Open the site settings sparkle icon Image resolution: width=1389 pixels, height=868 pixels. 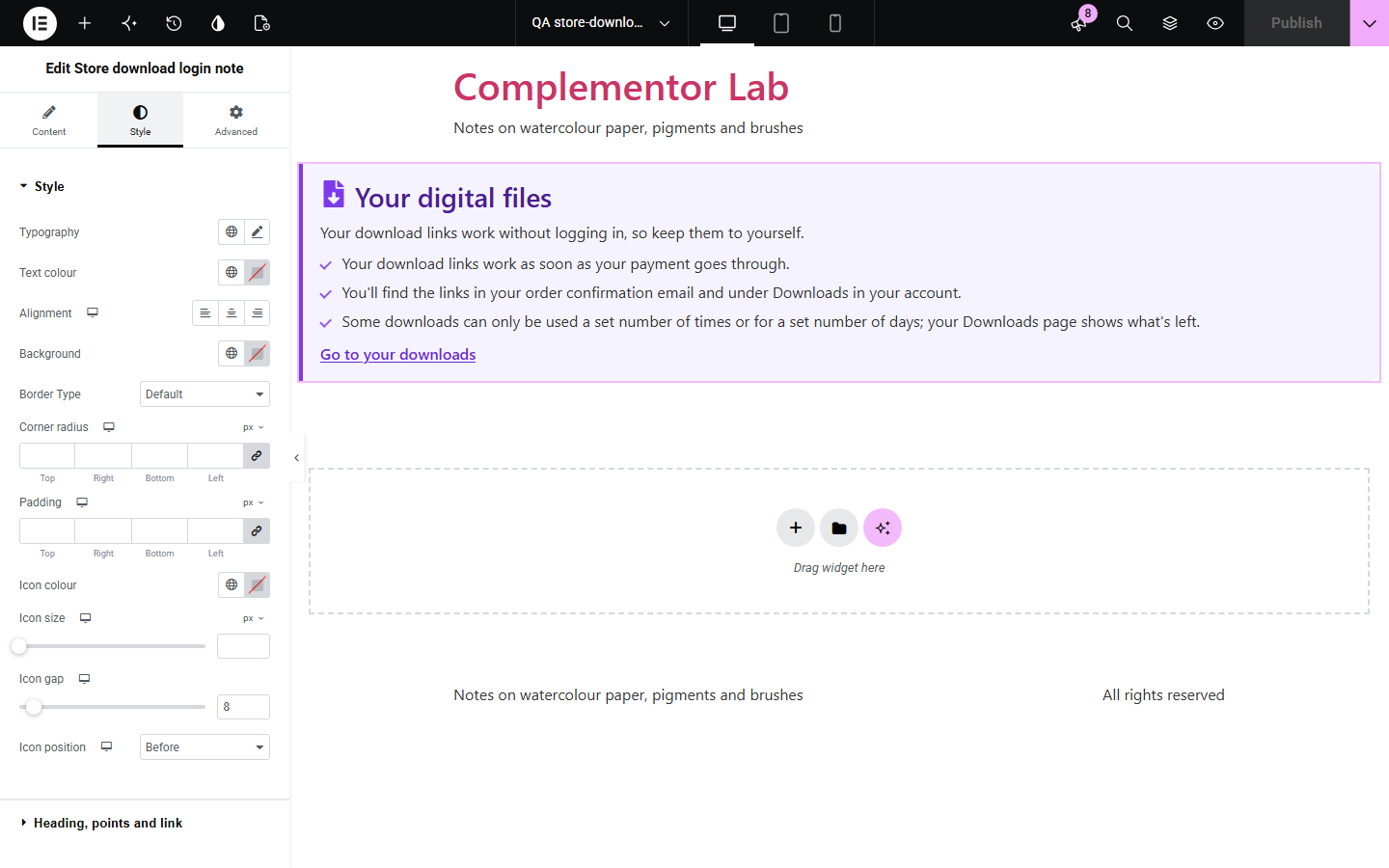pos(129,23)
